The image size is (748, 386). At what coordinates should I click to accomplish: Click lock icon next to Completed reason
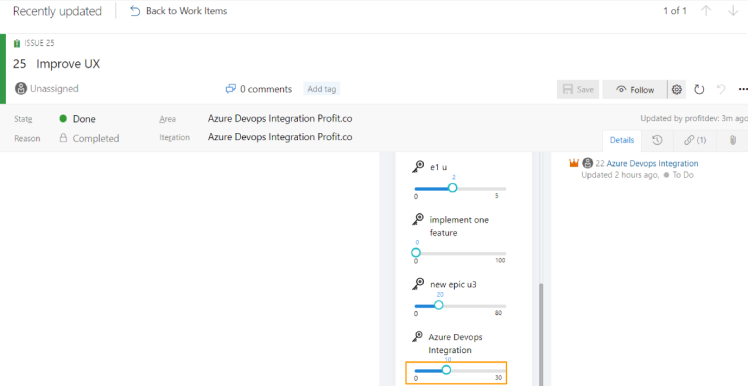pos(63,138)
